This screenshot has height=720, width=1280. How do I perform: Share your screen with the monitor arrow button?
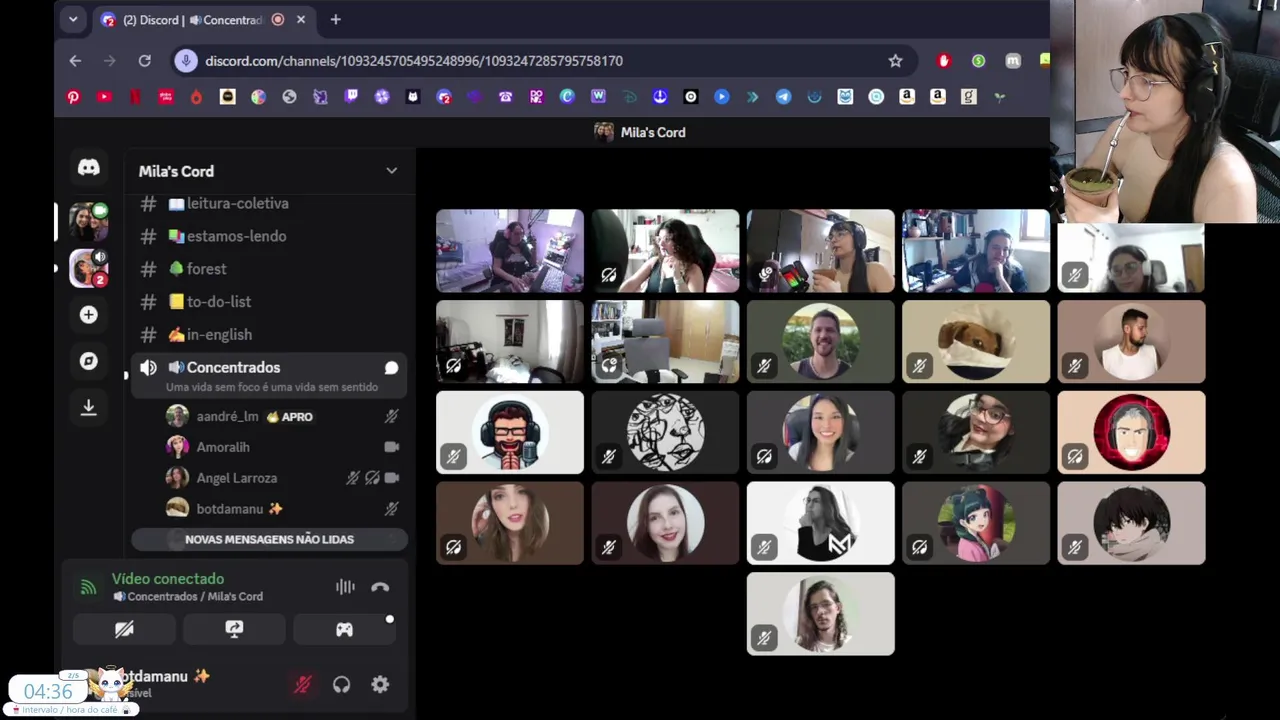234,629
